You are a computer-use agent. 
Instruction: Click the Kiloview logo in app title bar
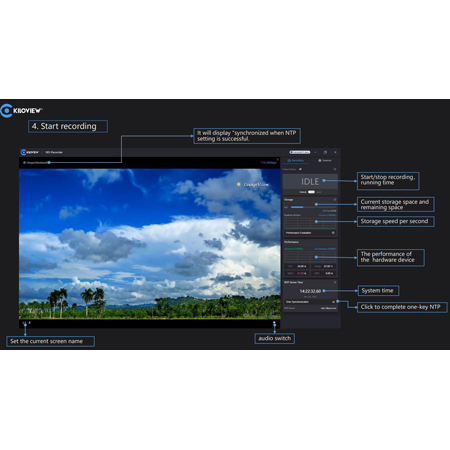tap(30, 152)
